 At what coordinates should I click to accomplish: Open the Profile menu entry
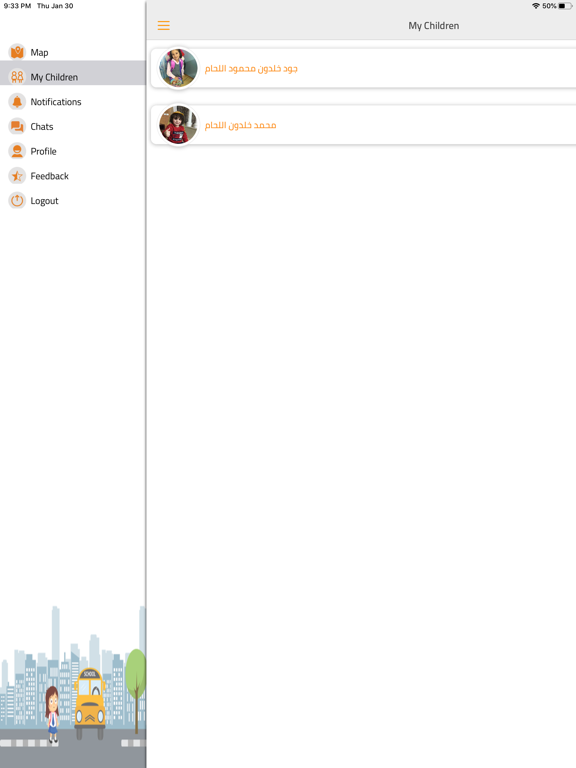[x=73, y=151]
